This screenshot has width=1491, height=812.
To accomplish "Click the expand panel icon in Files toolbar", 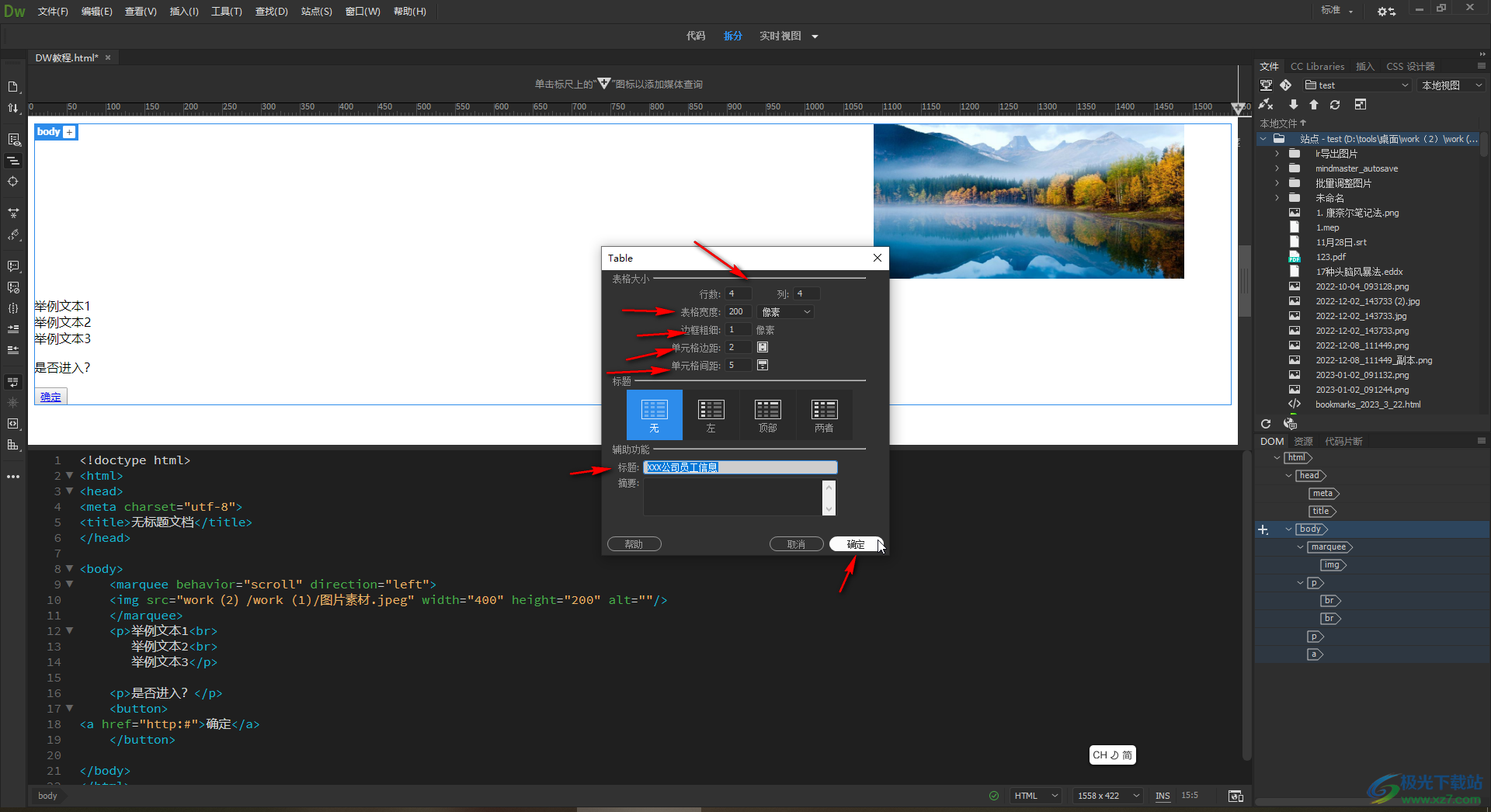I will click(1360, 105).
